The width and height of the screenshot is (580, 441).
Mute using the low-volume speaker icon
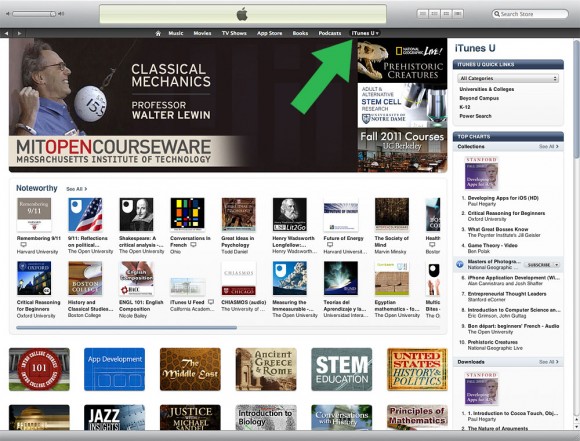tap(7, 14)
